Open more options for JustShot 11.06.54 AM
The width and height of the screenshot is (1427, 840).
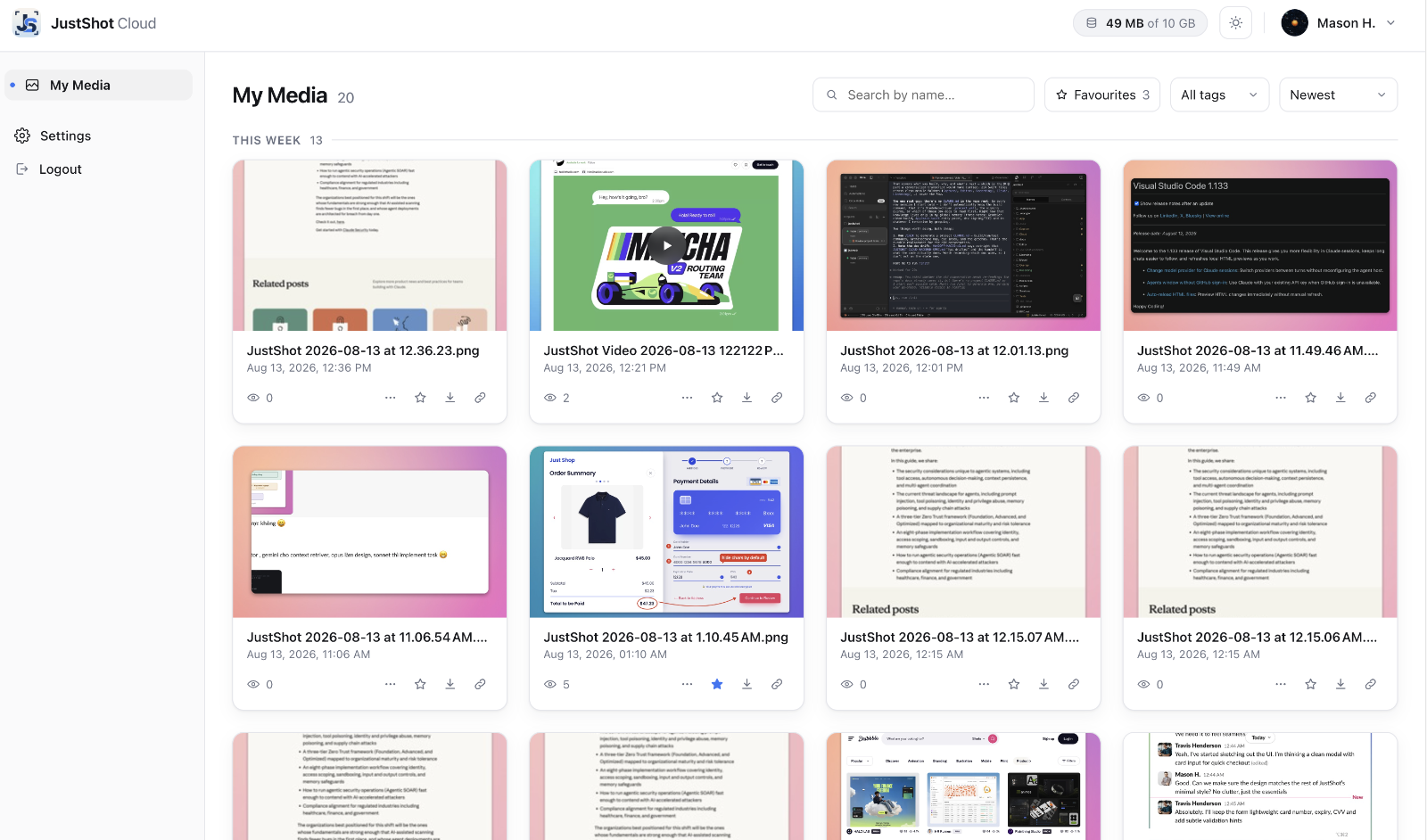[x=391, y=684]
